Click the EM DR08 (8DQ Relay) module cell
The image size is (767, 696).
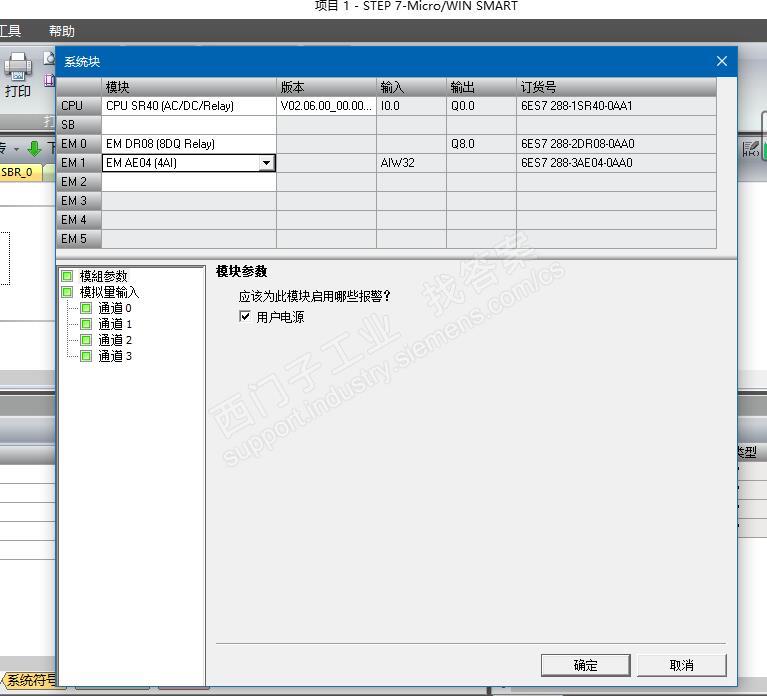click(x=189, y=144)
